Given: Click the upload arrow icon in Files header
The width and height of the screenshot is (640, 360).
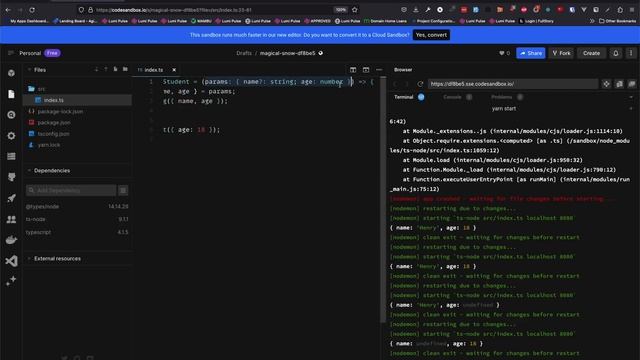Looking at the screenshot, I should click(106, 69).
